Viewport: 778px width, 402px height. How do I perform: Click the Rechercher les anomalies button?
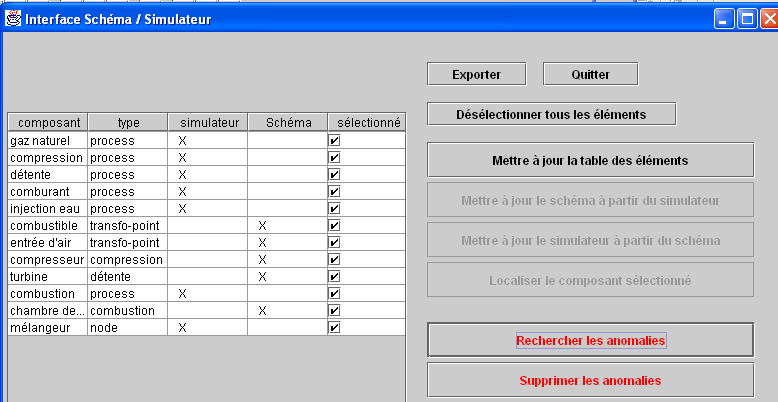590,340
